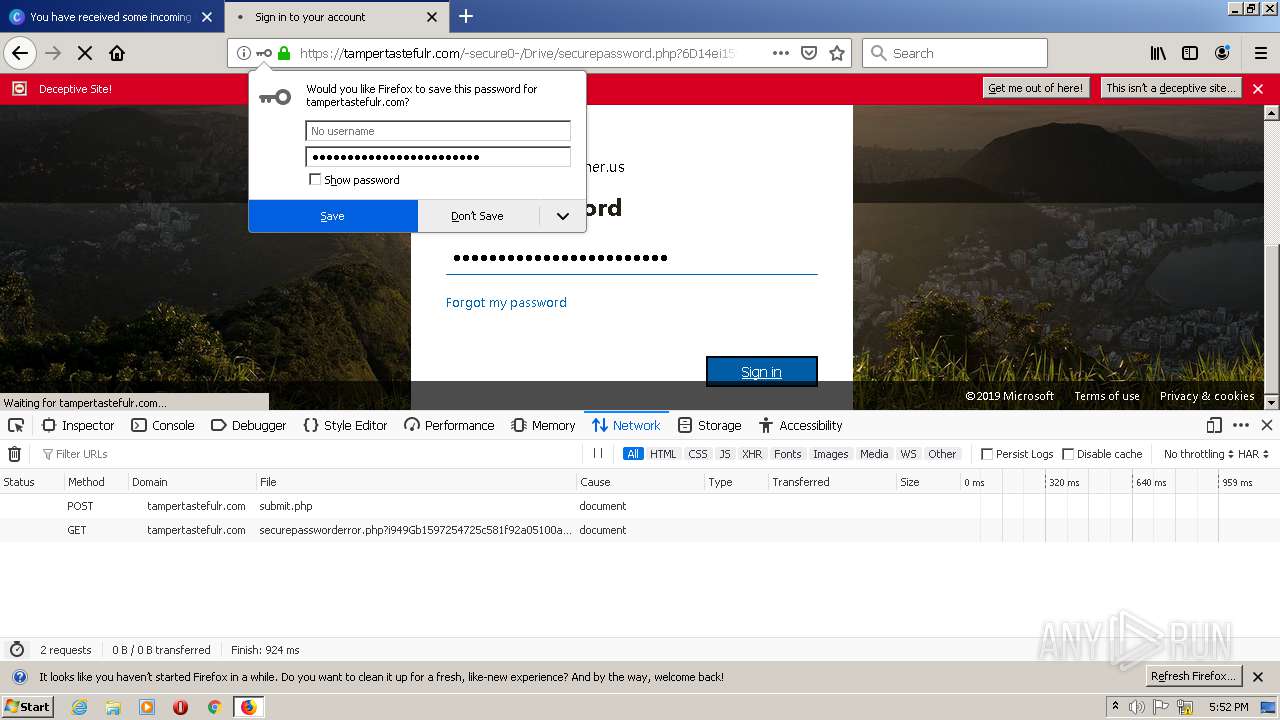Open the Accessibility tab

click(x=800, y=425)
